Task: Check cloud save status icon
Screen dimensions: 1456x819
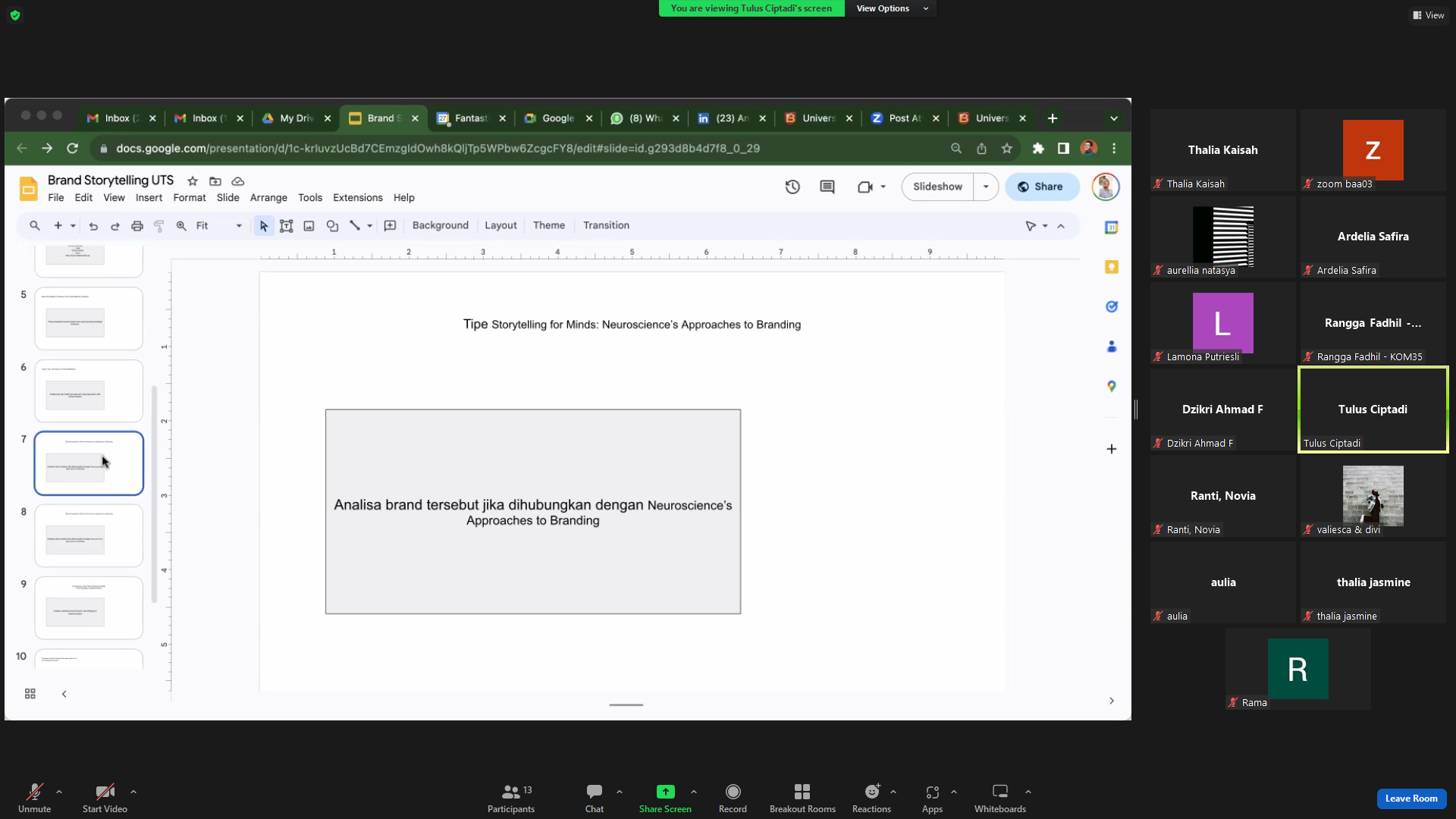Action: click(238, 180)
